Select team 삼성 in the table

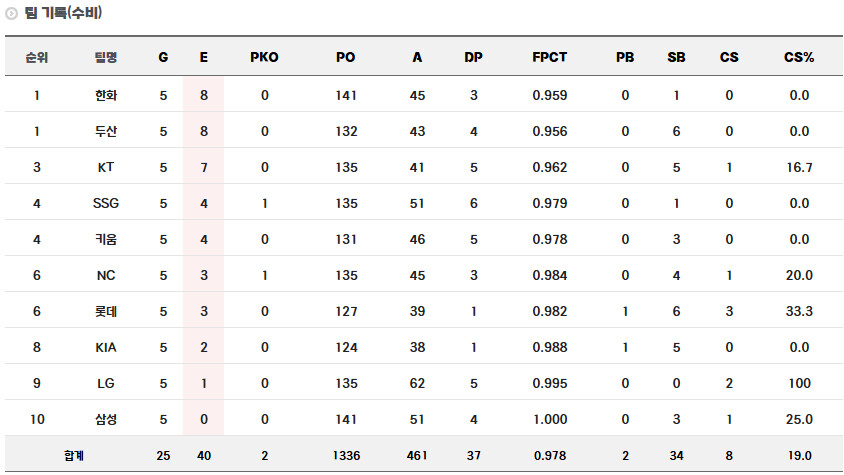click(106, 419)
